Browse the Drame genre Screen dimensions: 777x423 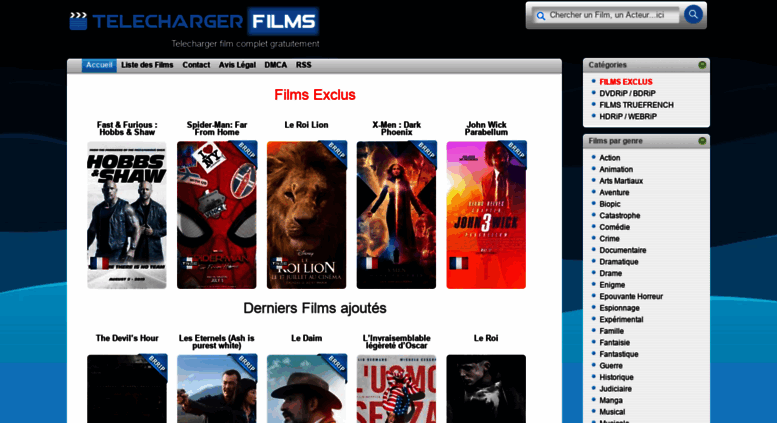(x=610, y=273)
